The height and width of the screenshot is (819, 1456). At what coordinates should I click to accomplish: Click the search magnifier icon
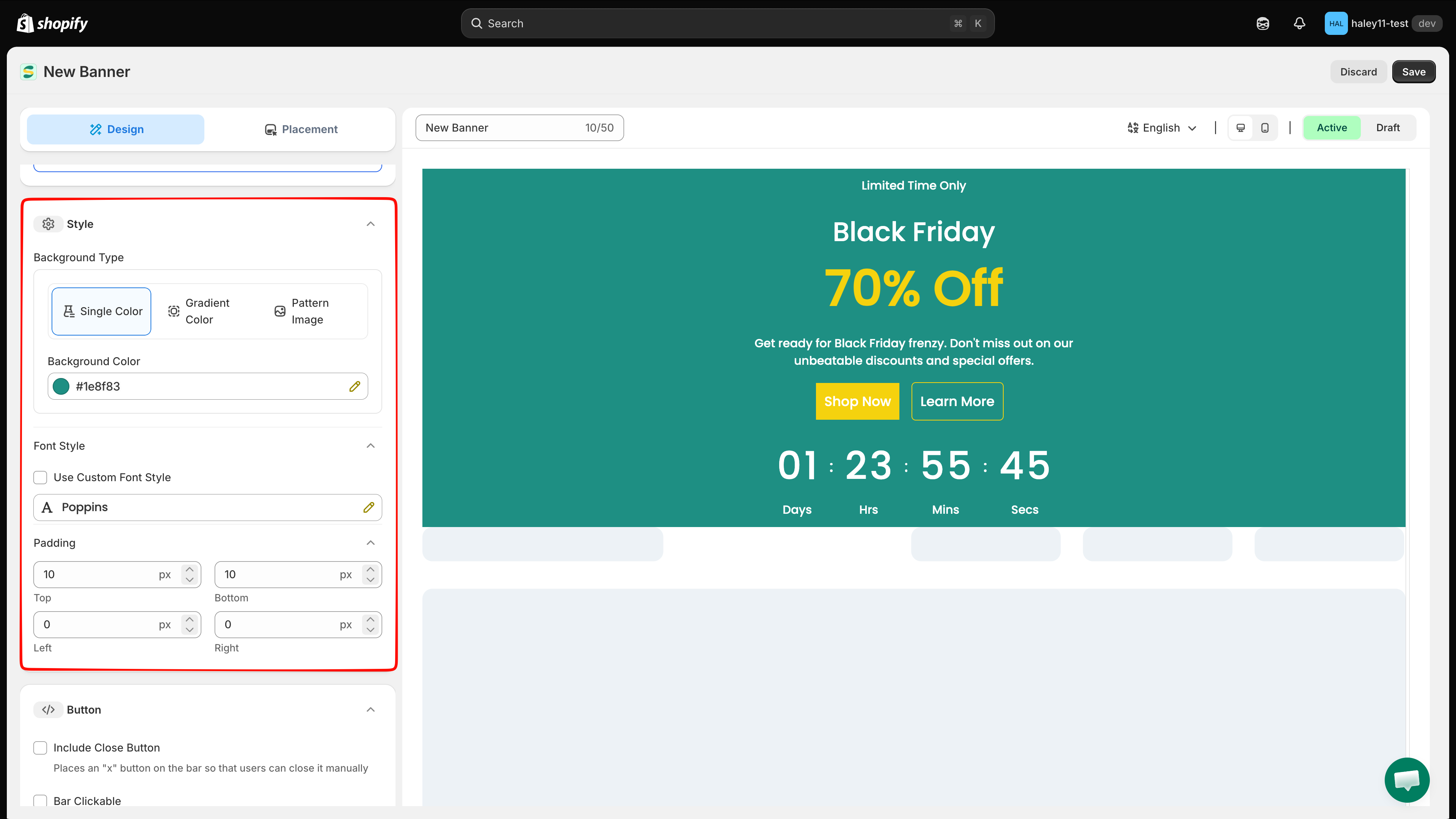pyautogui.click(x=477, y=23)
